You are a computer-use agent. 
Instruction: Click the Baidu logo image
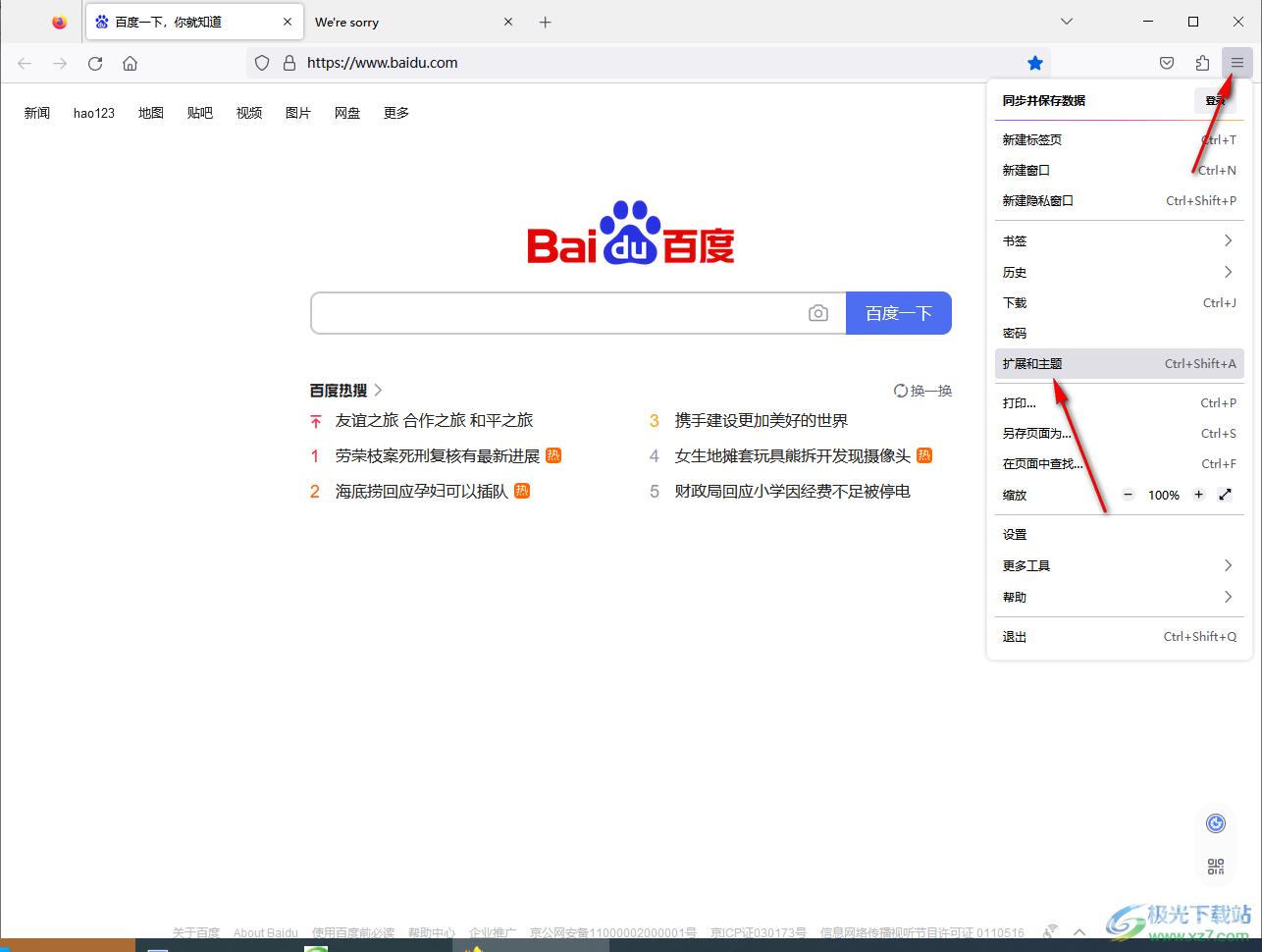[x=631, y=234]
